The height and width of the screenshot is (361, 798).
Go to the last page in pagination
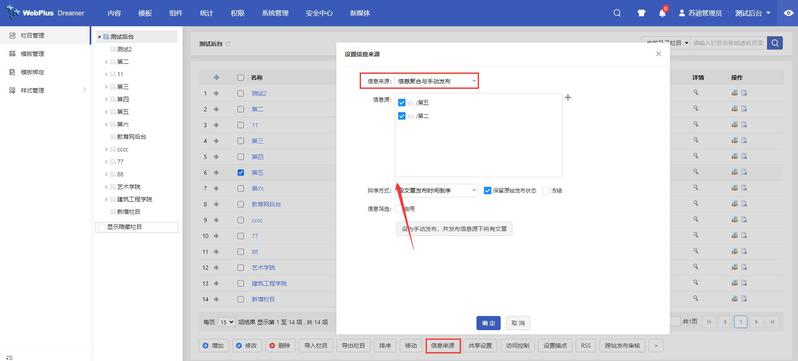tap(772, 321)
